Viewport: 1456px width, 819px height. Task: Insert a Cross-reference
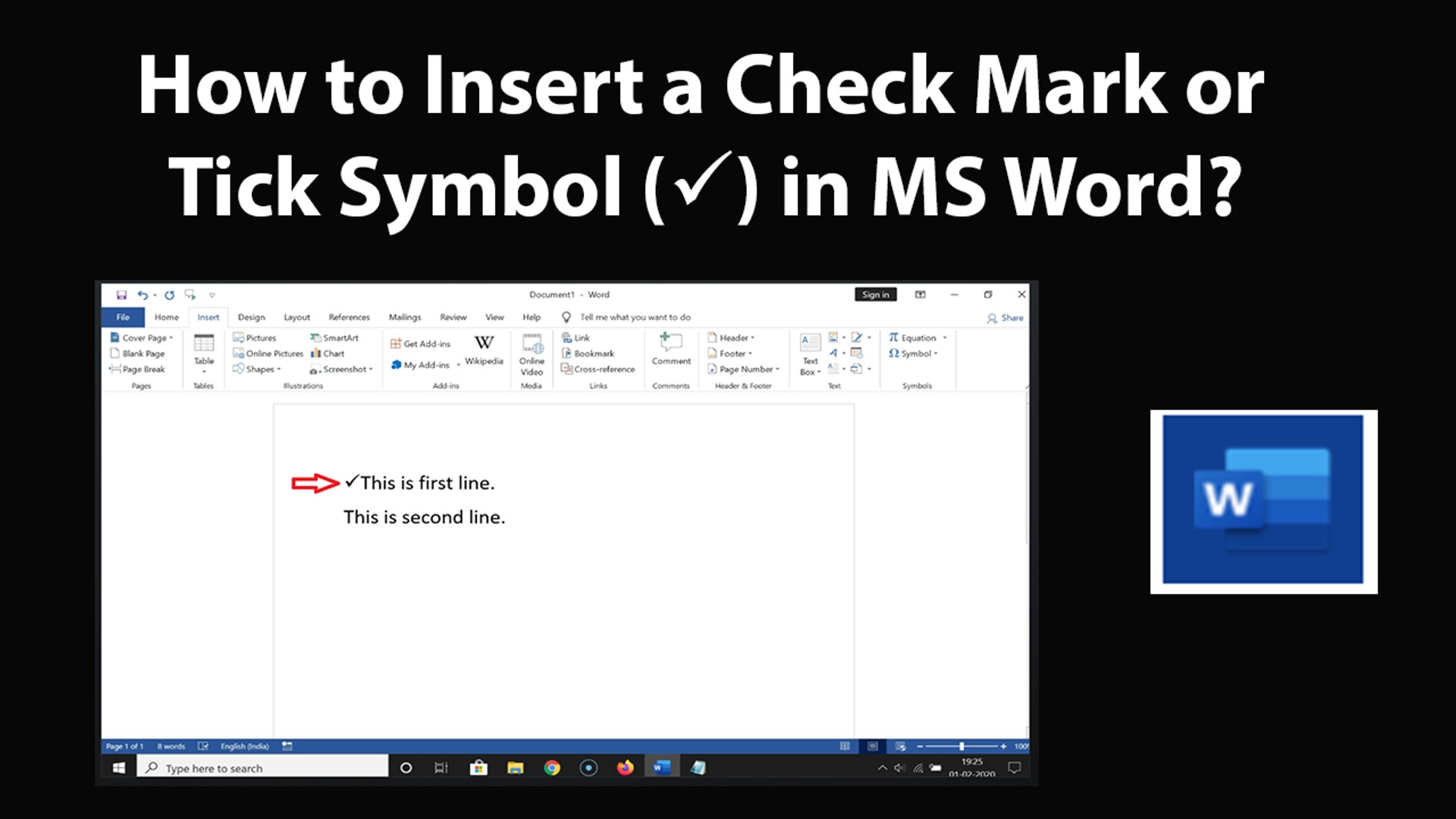click(600, 369)
